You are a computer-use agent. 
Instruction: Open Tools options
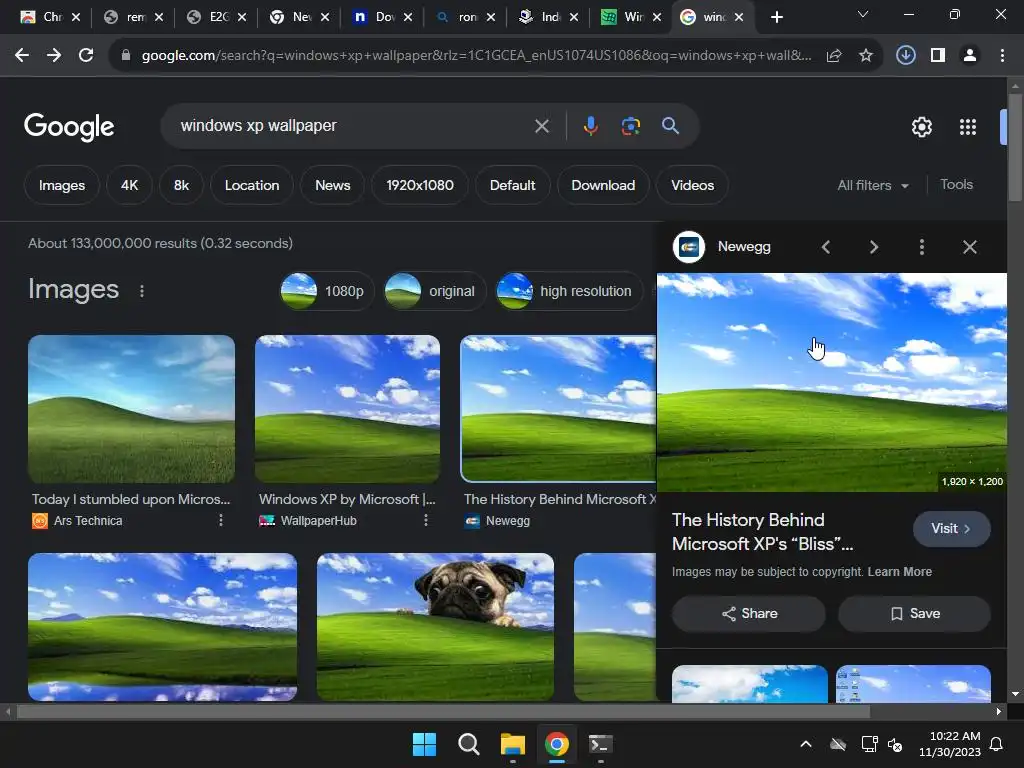(x=956, y=185)
